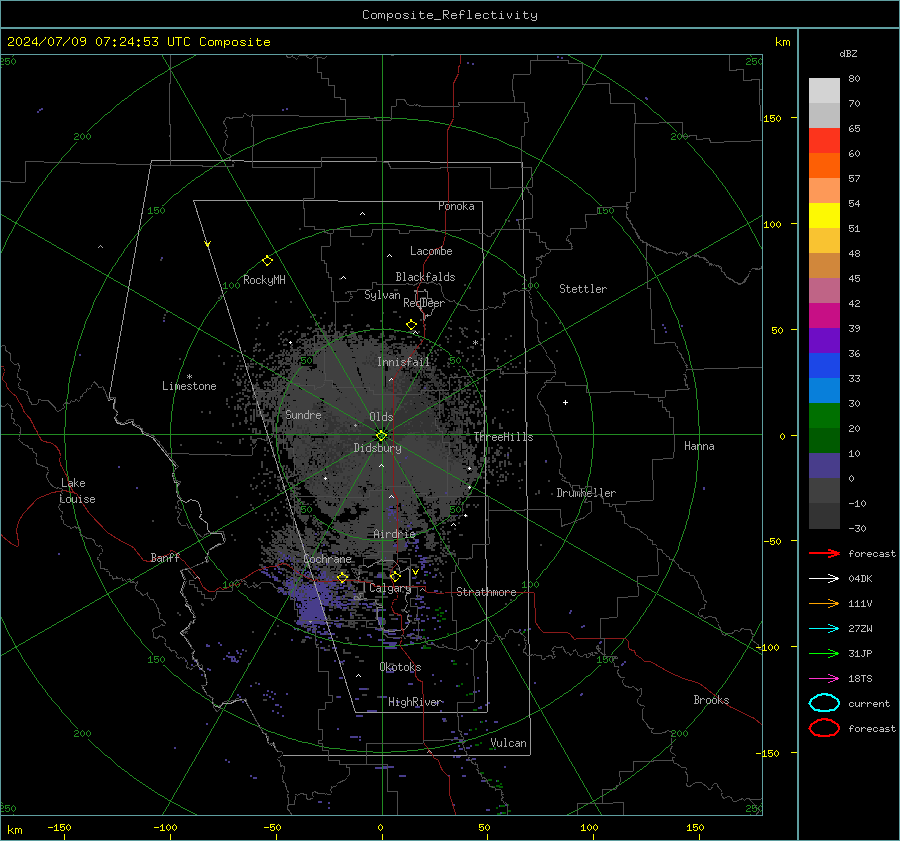Click the Limestone label

[189, 386]
